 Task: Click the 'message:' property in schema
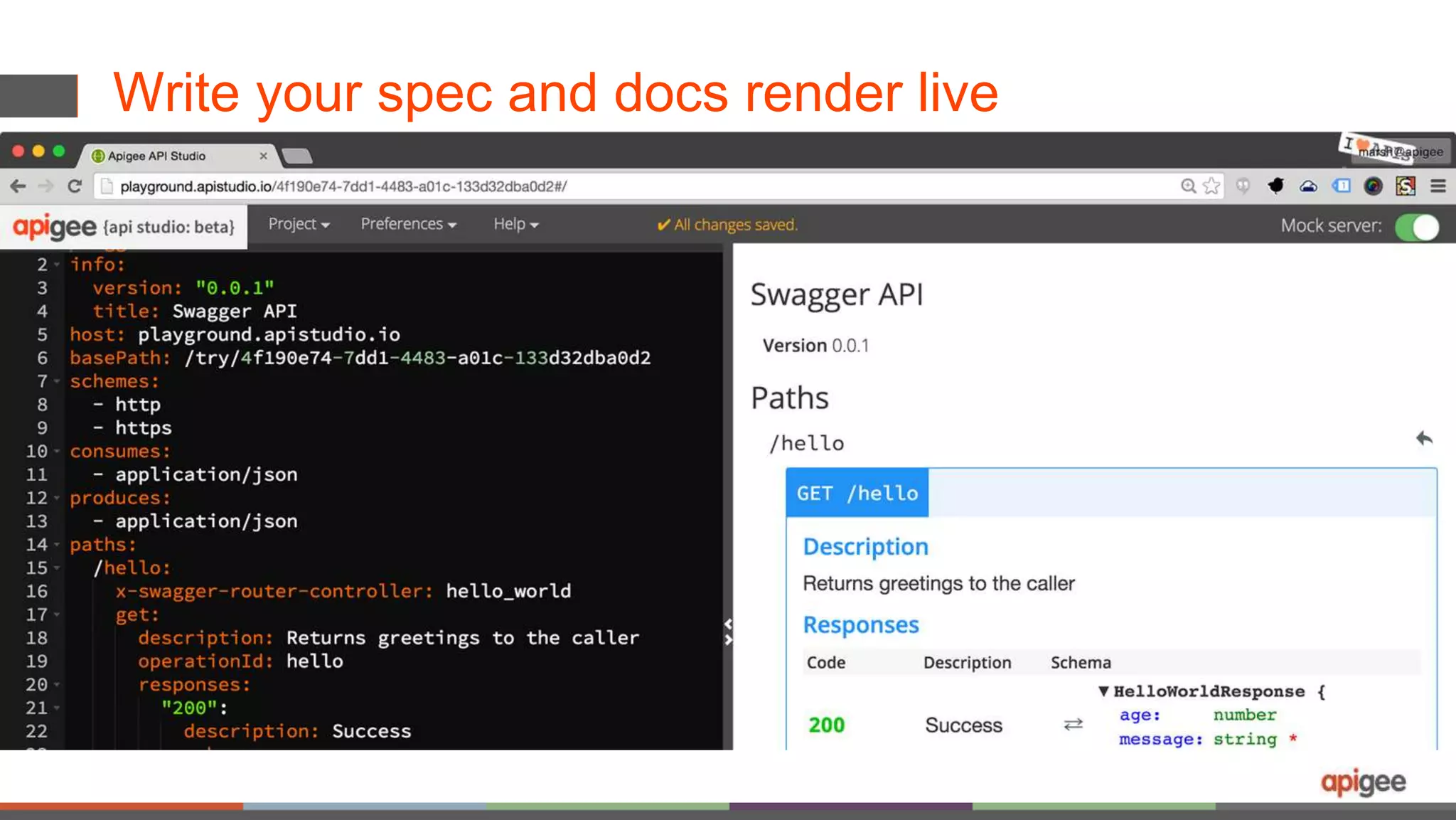pos(1161,740)
